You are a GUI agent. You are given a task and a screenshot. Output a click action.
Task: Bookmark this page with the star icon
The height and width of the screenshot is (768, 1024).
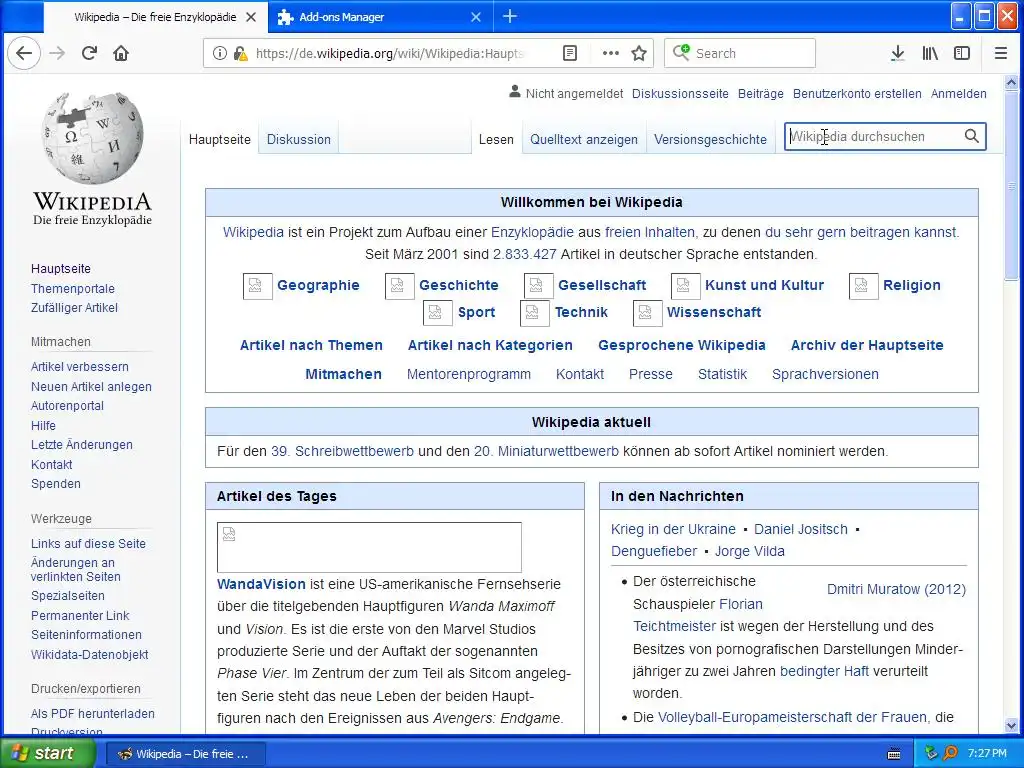coord(639,54)
